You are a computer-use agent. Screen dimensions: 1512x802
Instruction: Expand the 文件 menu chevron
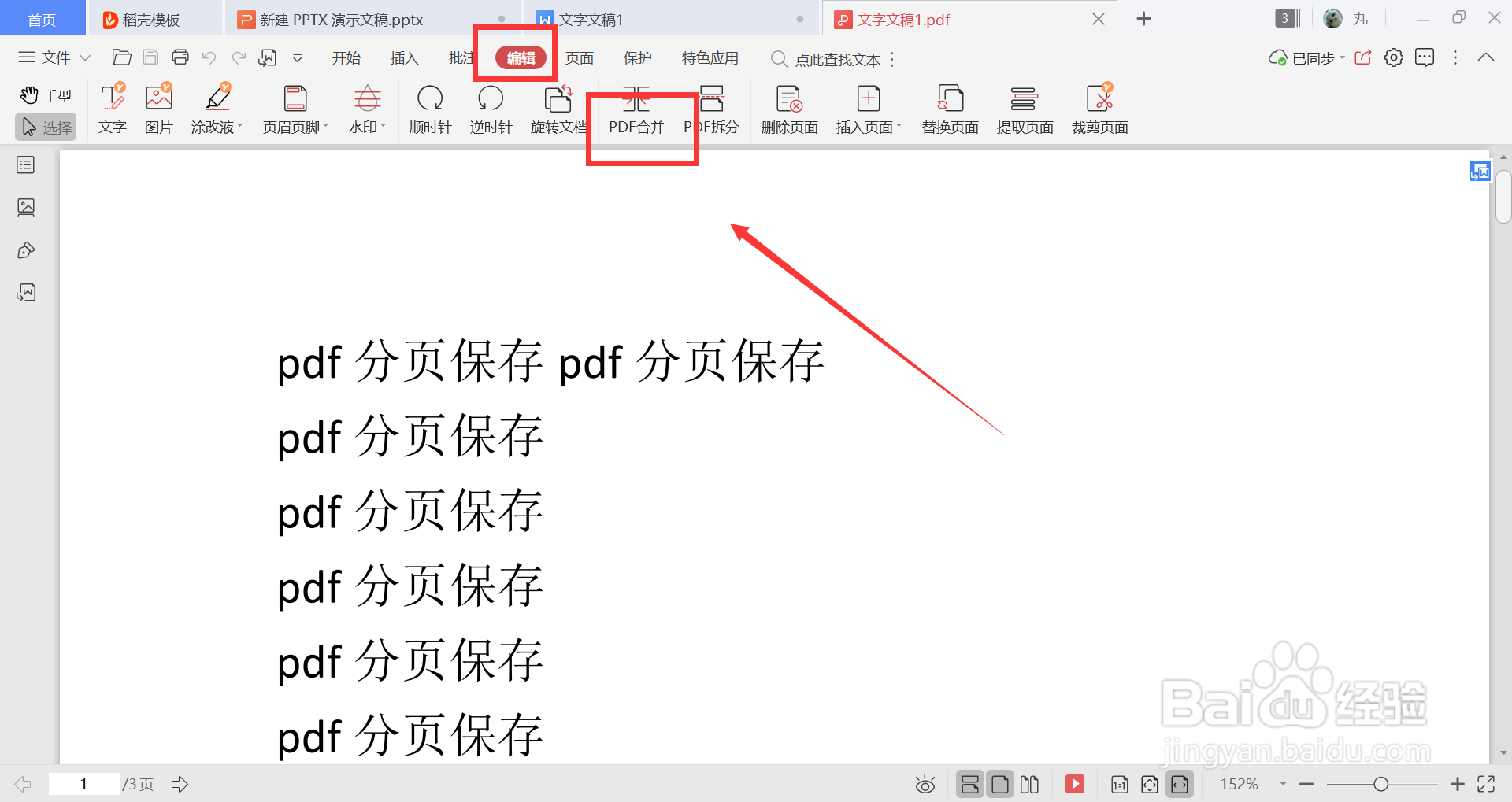coord(86,57)
